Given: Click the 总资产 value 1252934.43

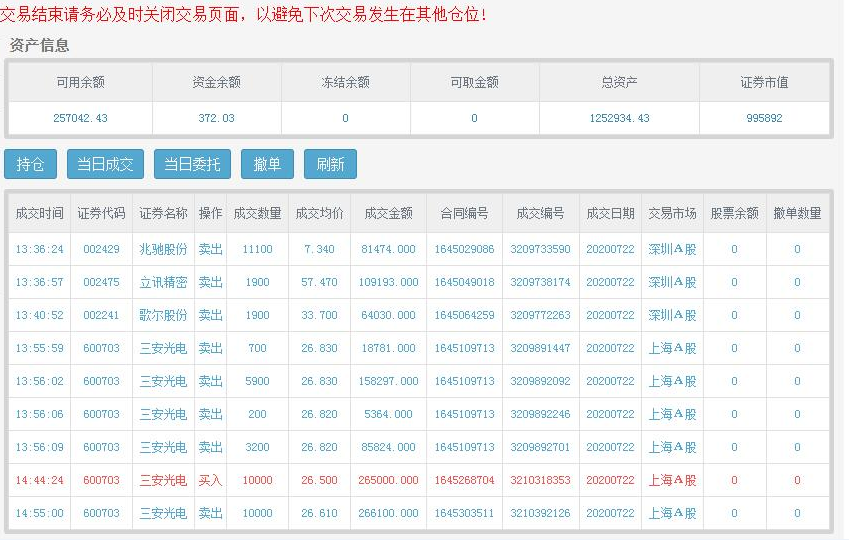Looking at the screenshot, I should tap(619, 118).
